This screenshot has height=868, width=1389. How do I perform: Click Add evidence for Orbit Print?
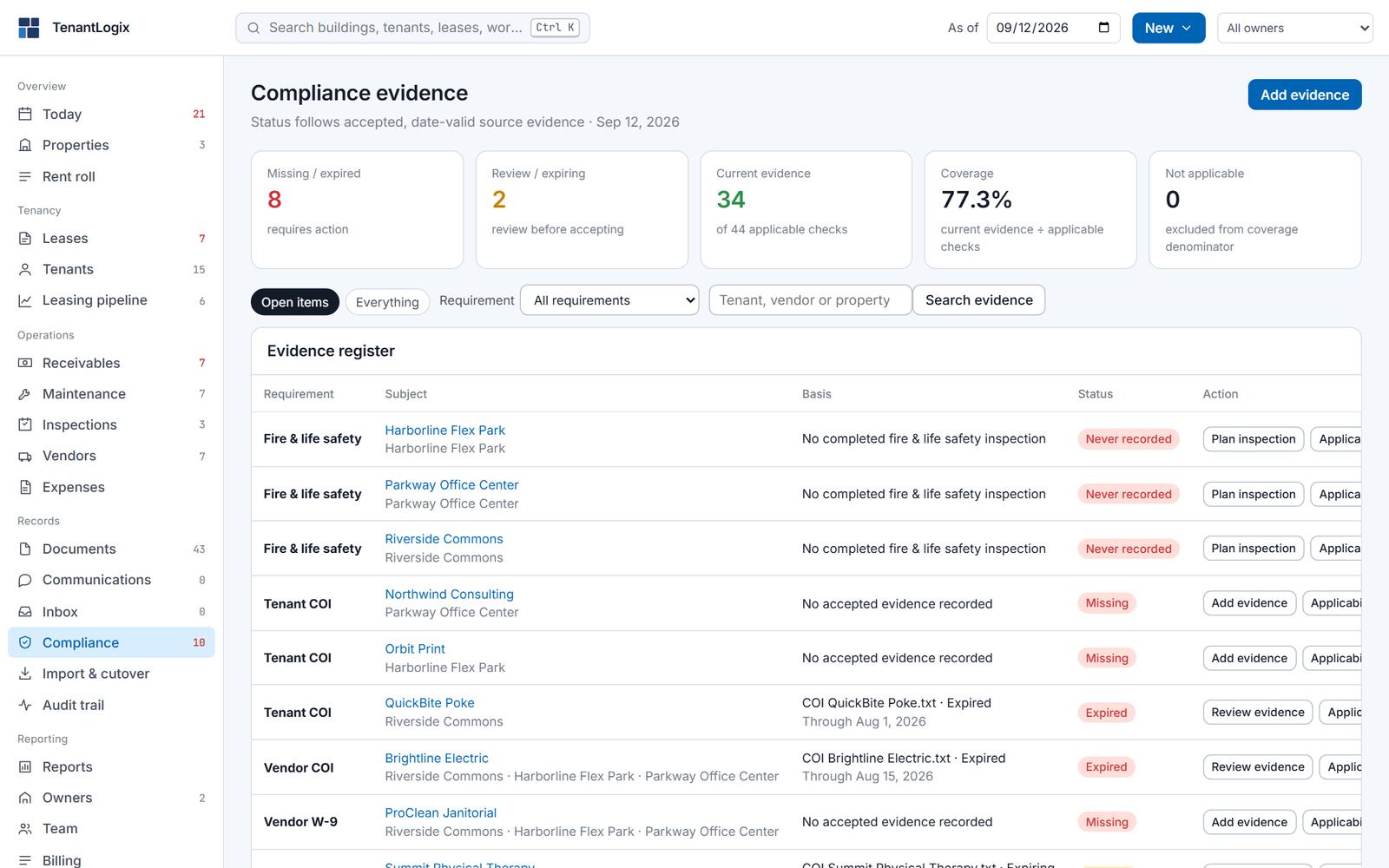1249,658
